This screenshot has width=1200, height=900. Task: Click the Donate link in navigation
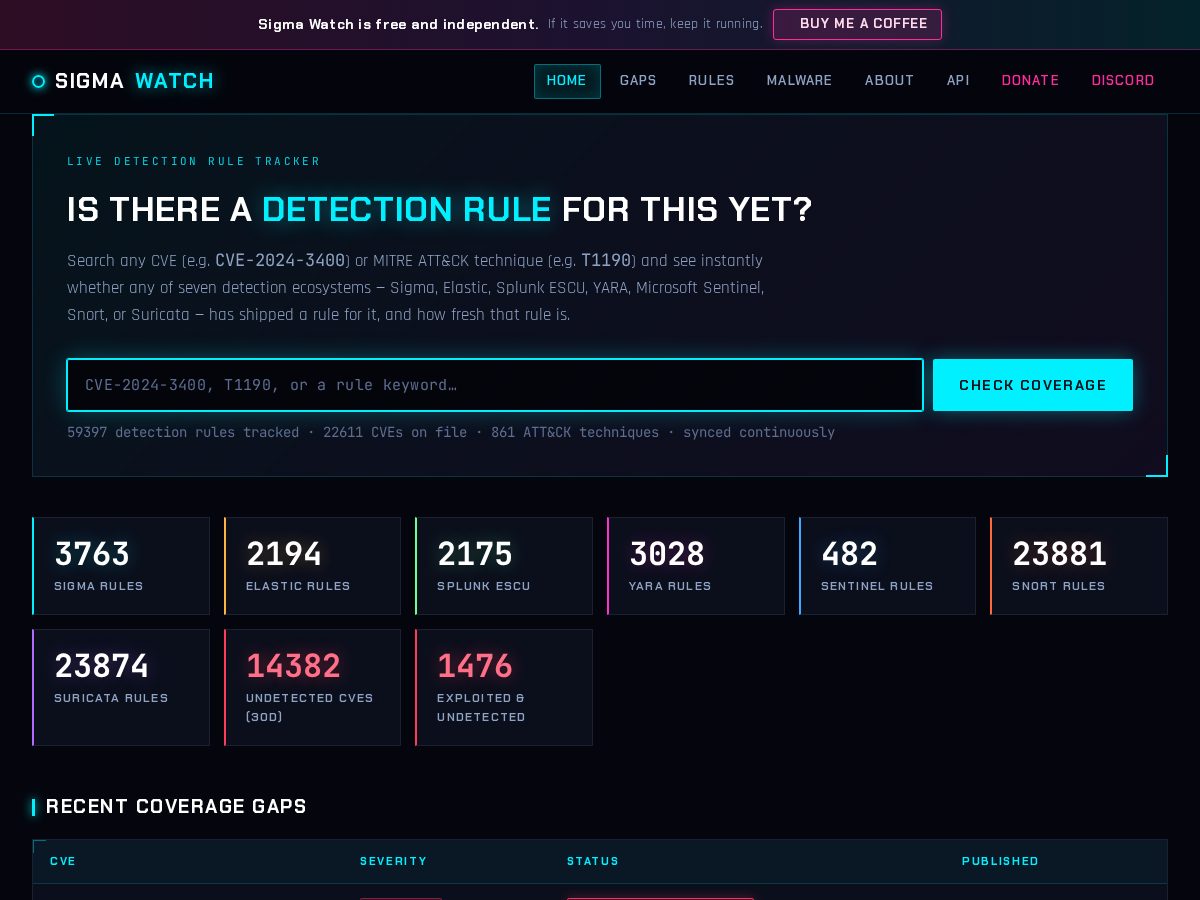1030,81
